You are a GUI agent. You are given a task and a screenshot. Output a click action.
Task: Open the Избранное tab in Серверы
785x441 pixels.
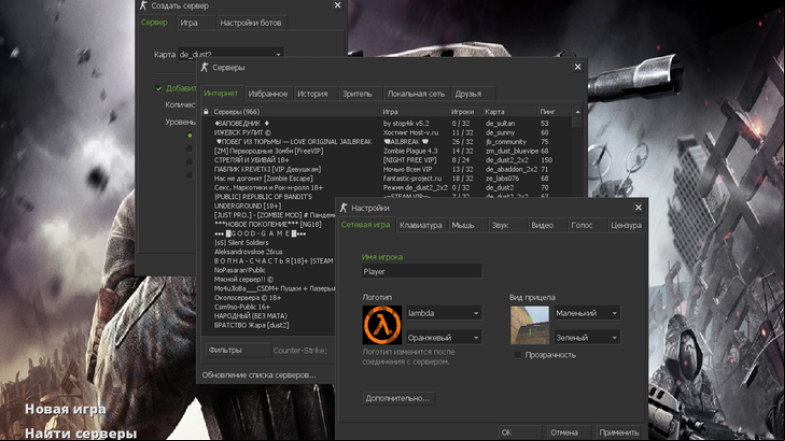(x=268, y=94)
